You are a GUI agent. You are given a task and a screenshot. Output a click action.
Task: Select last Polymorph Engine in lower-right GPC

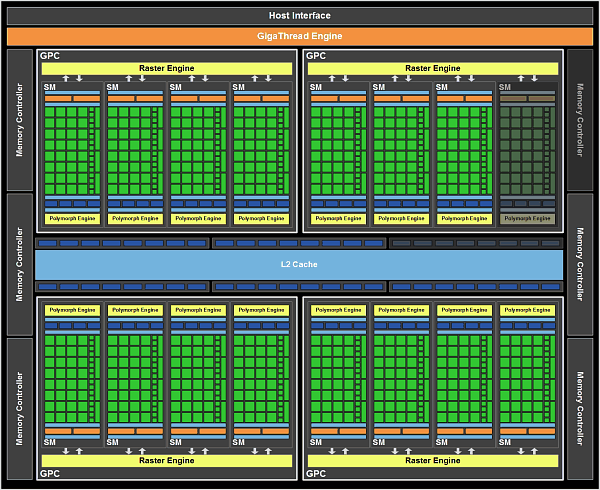527,311
